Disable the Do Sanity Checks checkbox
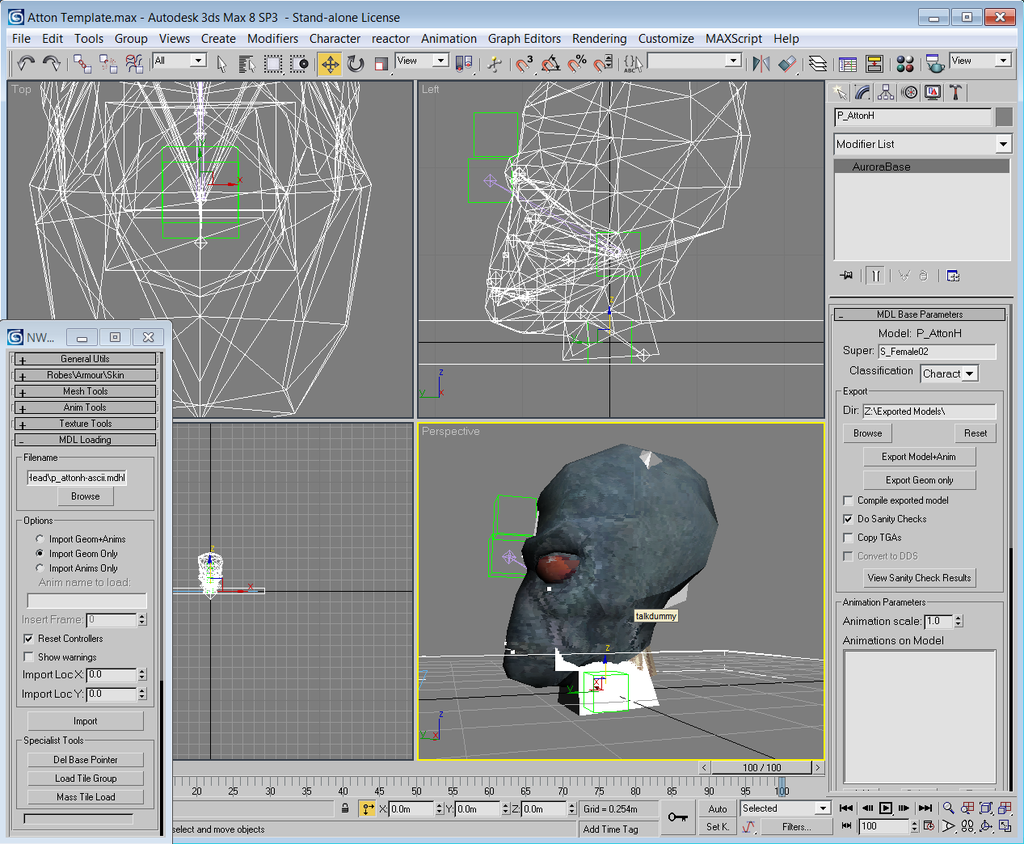 [848, 519]
